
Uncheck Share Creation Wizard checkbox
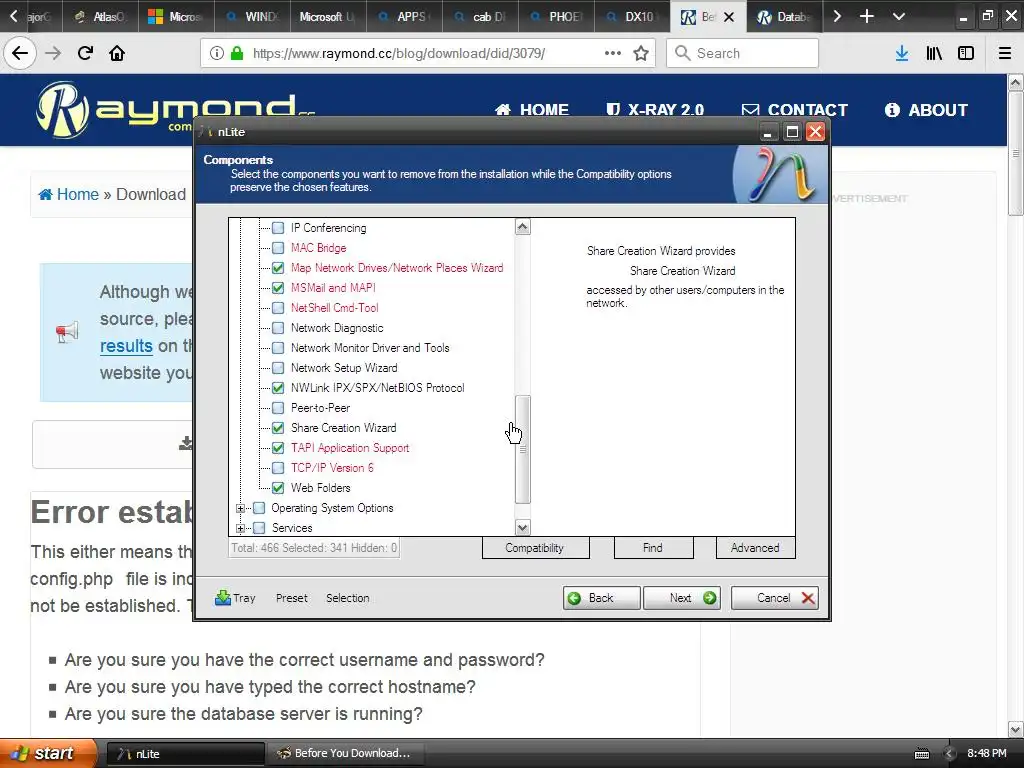(x=278, y=428)
